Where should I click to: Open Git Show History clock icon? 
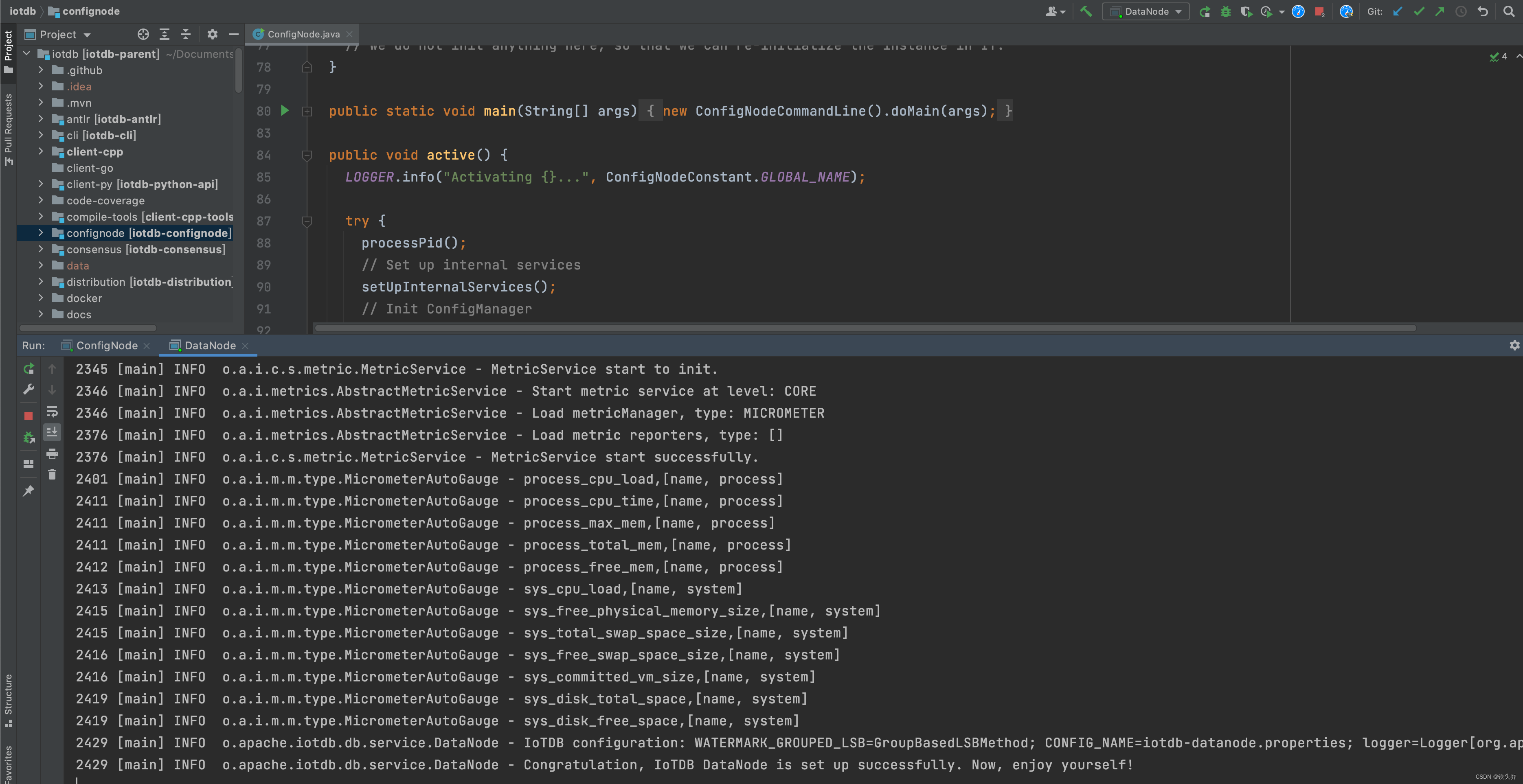pyautogui.click(x=1461, y=11)
